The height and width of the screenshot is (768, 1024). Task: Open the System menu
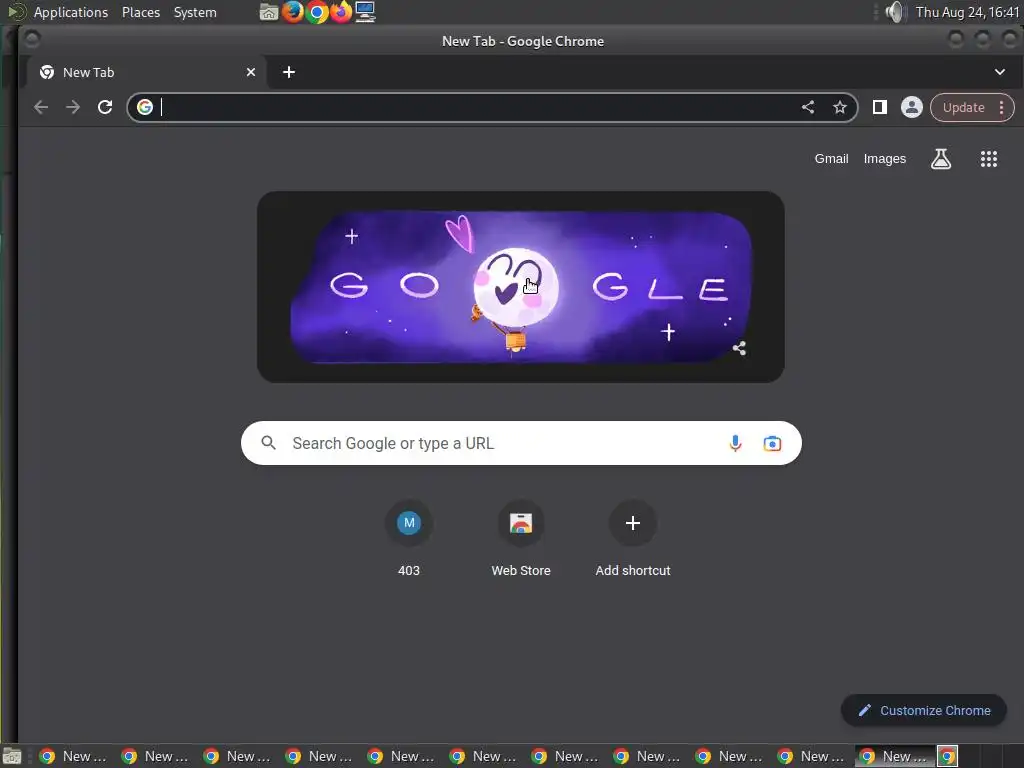point(195,12)
